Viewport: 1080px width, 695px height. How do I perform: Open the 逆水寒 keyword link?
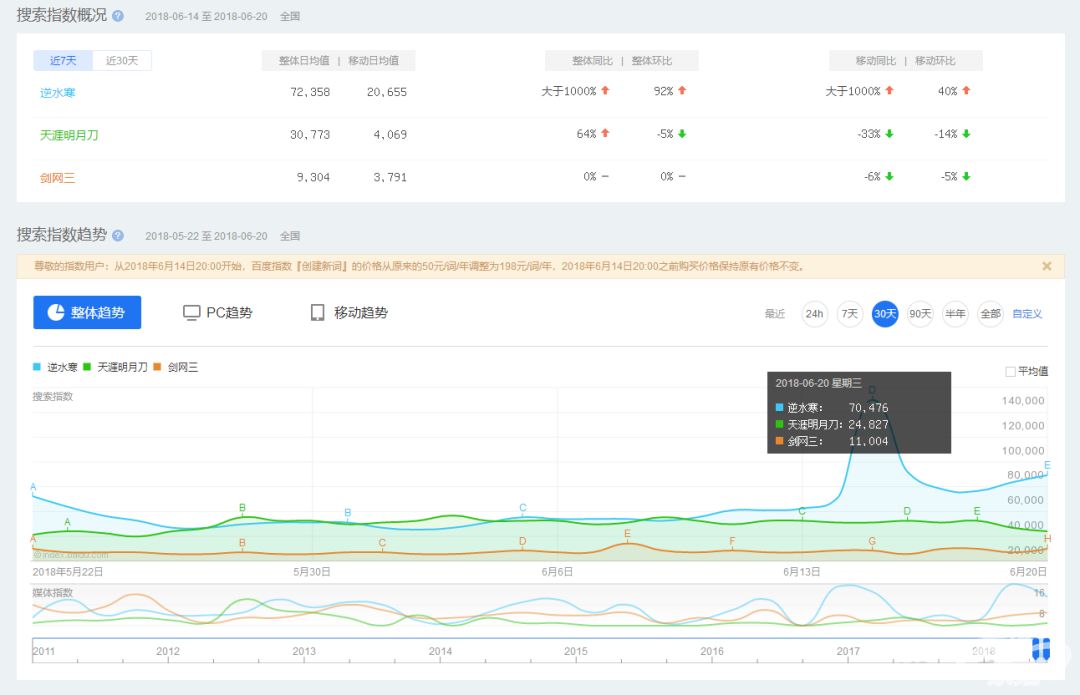(57, 92)
